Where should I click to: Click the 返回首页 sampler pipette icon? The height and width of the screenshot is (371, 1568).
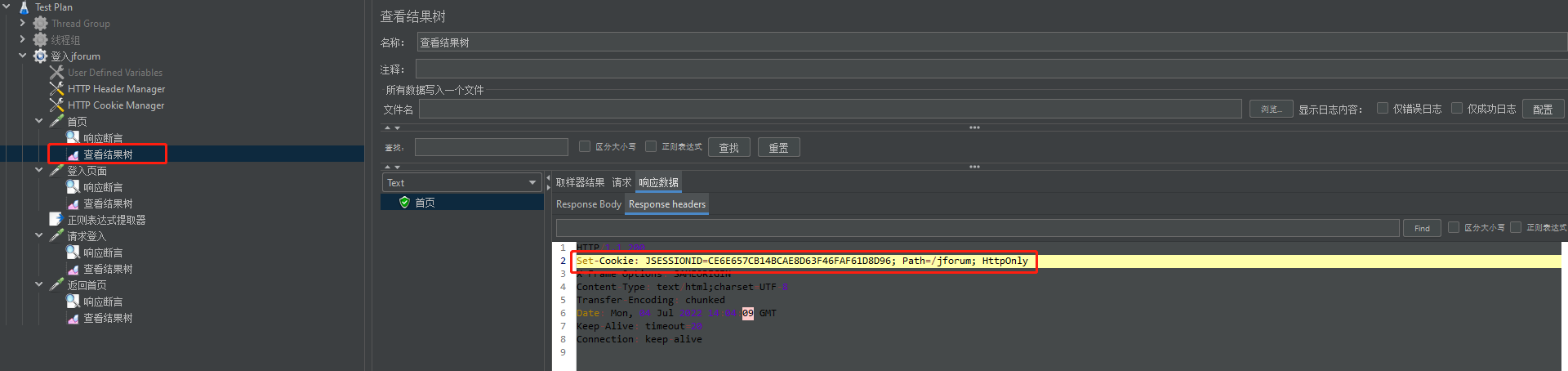click(x=56, y=285)
